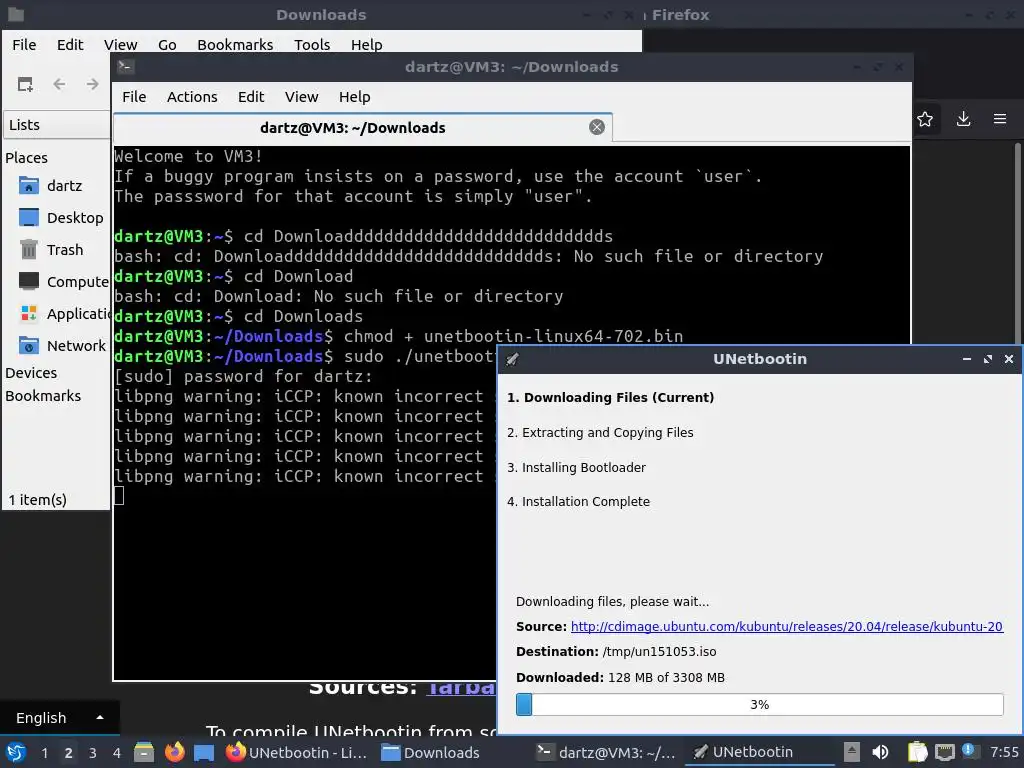Open the terminal Help menu

[355, 97]
